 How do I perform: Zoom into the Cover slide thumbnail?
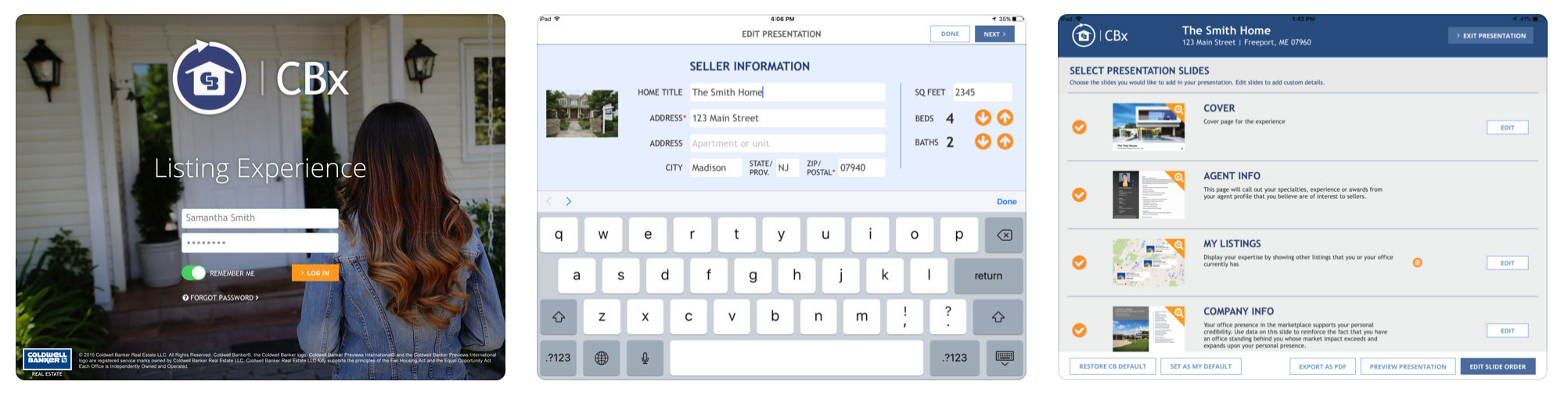coord(1178,110)
